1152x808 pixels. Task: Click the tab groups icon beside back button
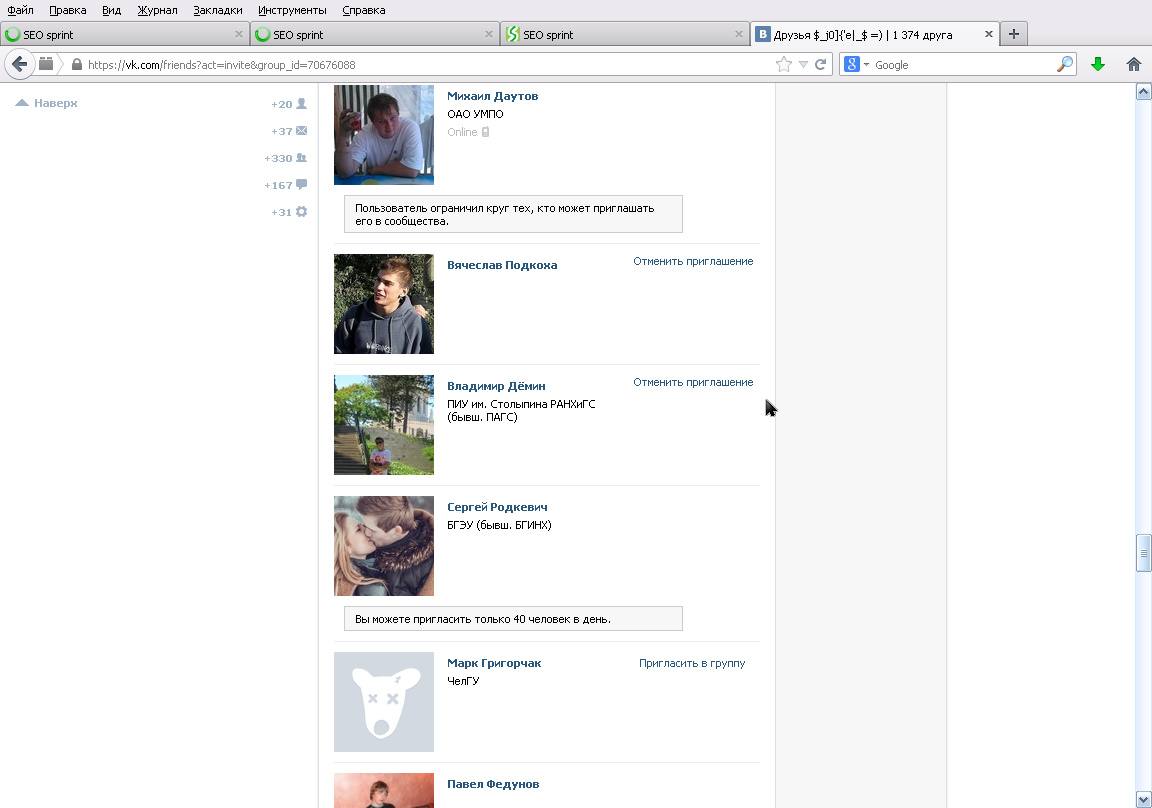point(46,64)
